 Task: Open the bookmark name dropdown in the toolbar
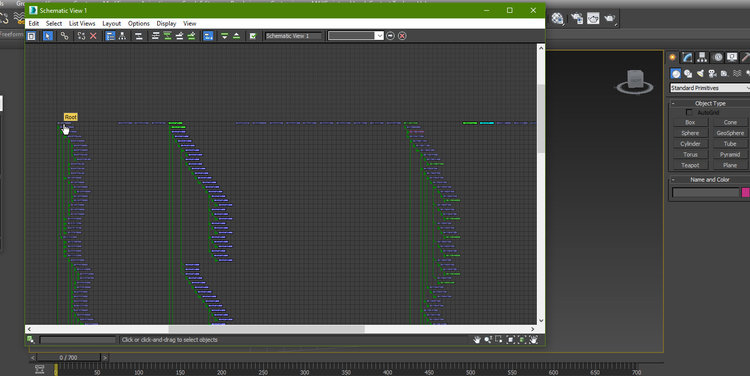coord(379,36)
